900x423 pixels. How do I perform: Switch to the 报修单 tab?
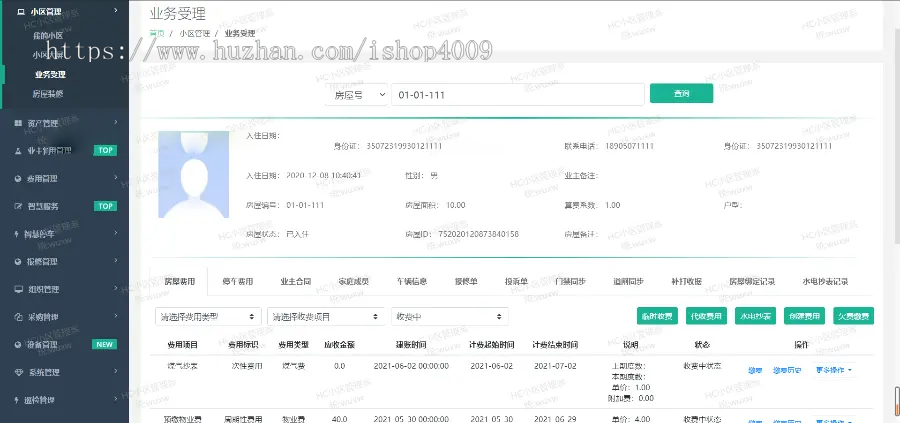point(466,282)
